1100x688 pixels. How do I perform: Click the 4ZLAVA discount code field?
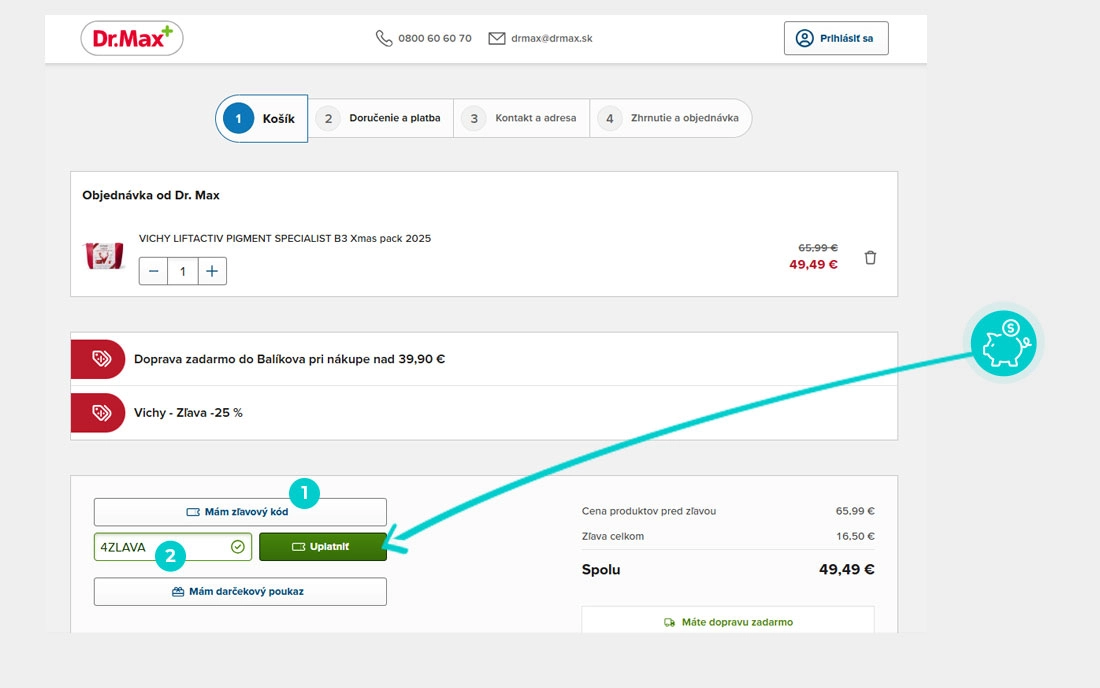click(173, 547)
